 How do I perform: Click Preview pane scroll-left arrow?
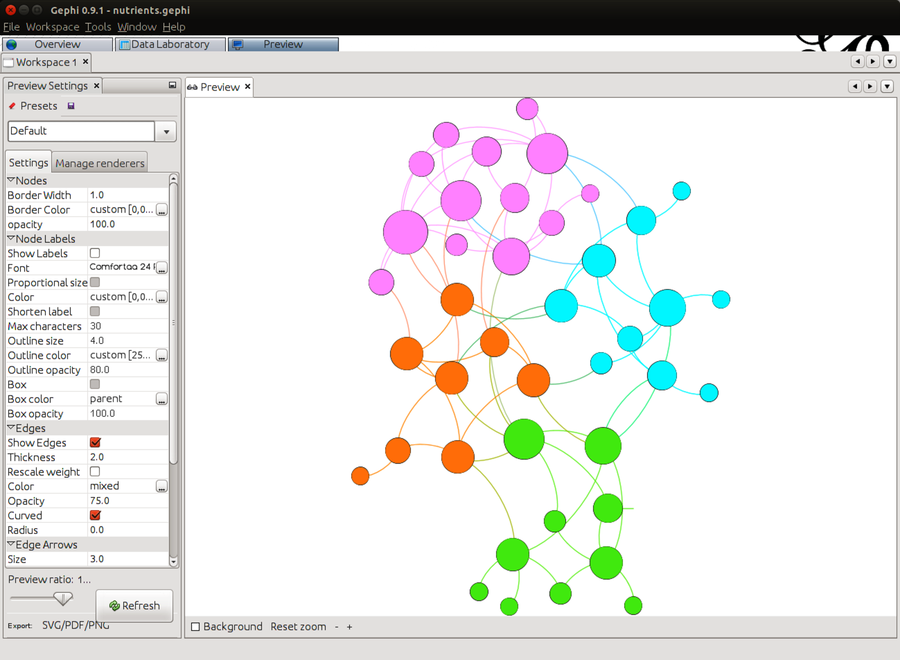point(855,86)
